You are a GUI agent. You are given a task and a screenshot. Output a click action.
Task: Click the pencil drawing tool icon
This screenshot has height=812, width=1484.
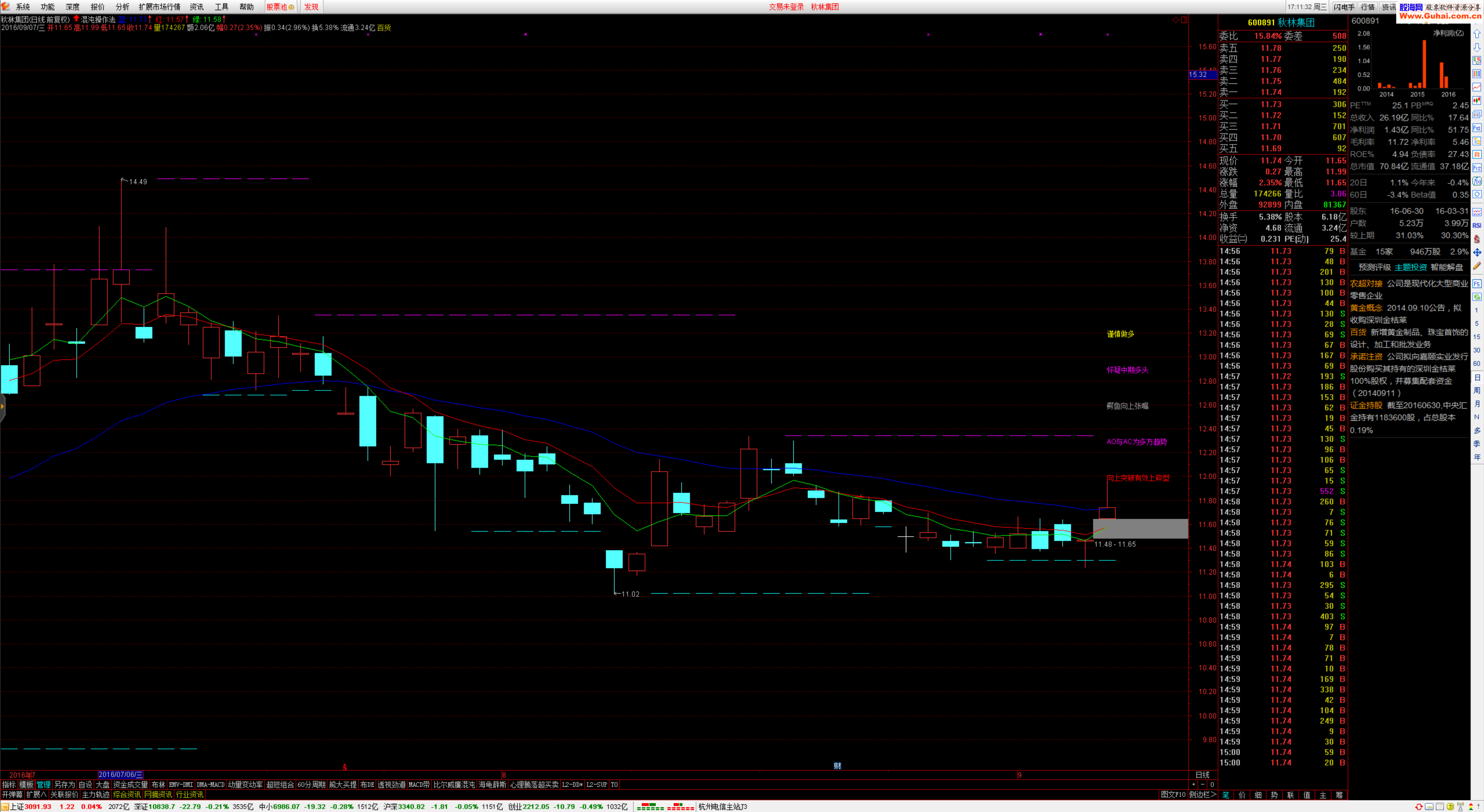pyautogui.click(x=1477, y=266)
